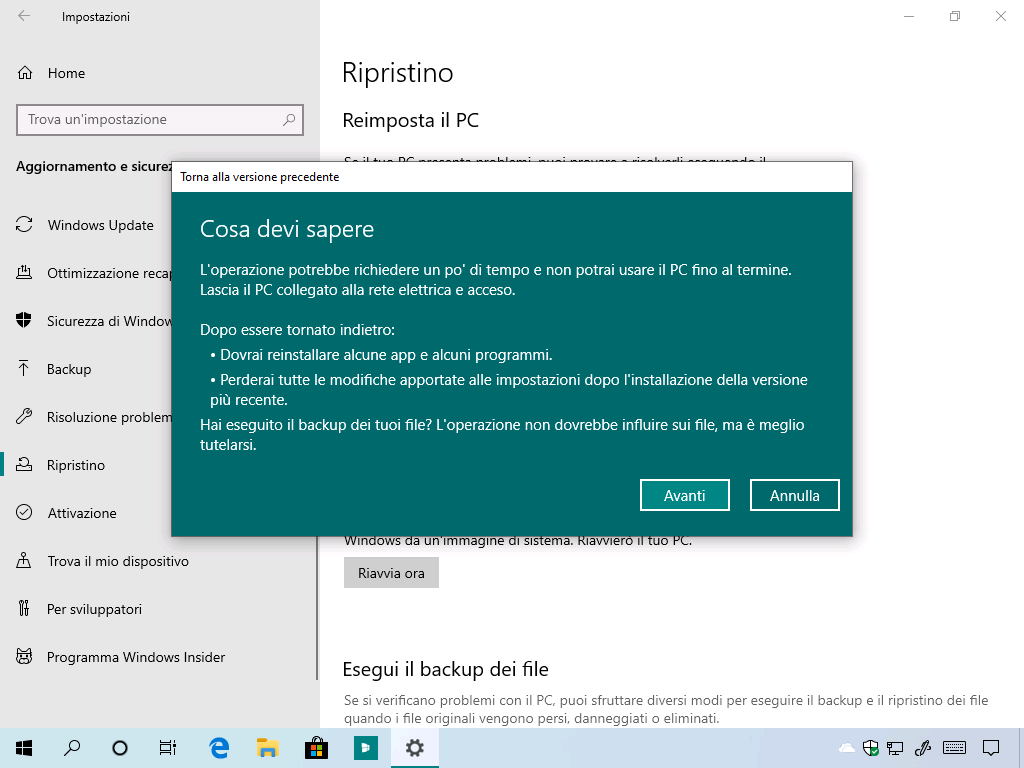Click the Ripristino sidebar icon

pos(24,464)
